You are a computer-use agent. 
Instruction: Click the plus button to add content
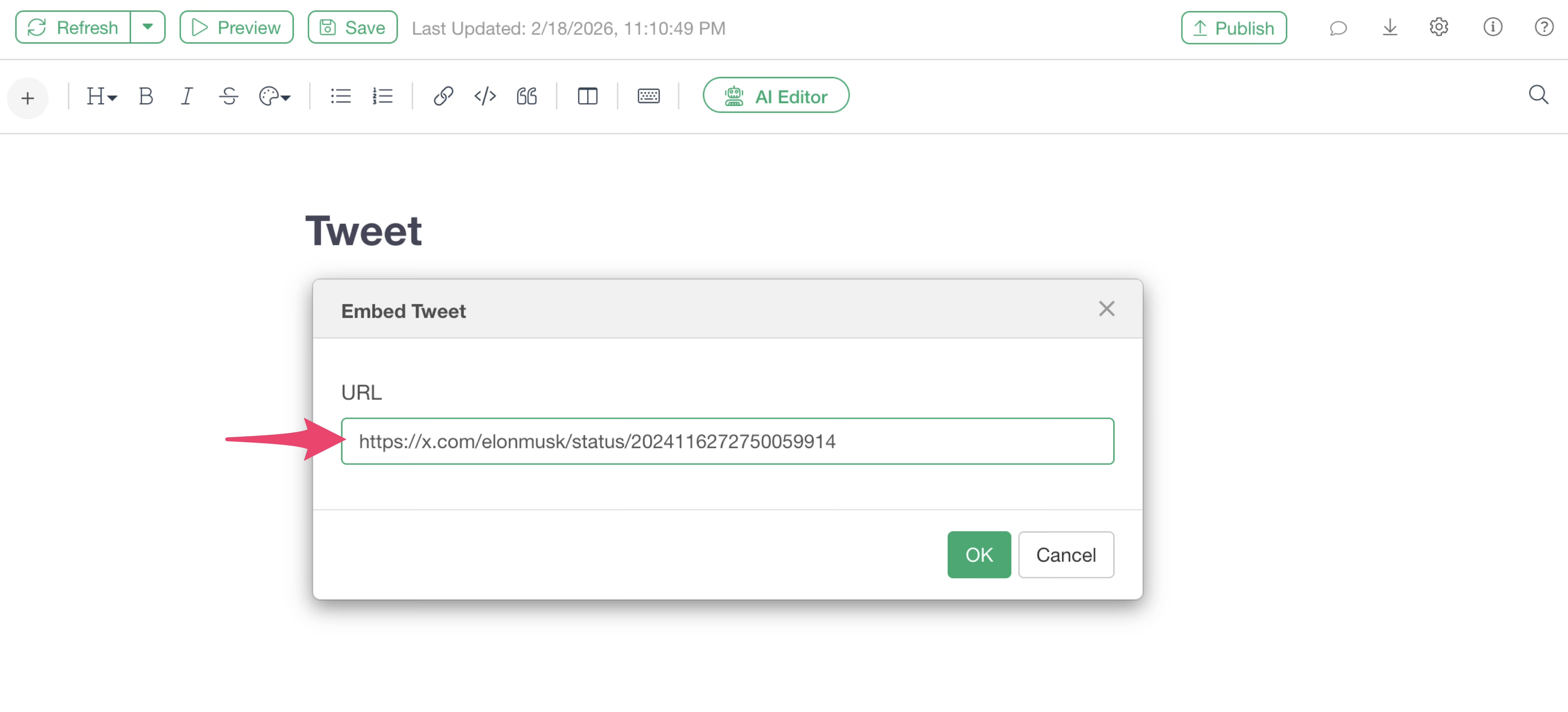pyautogui.click(x=27, y=98)
